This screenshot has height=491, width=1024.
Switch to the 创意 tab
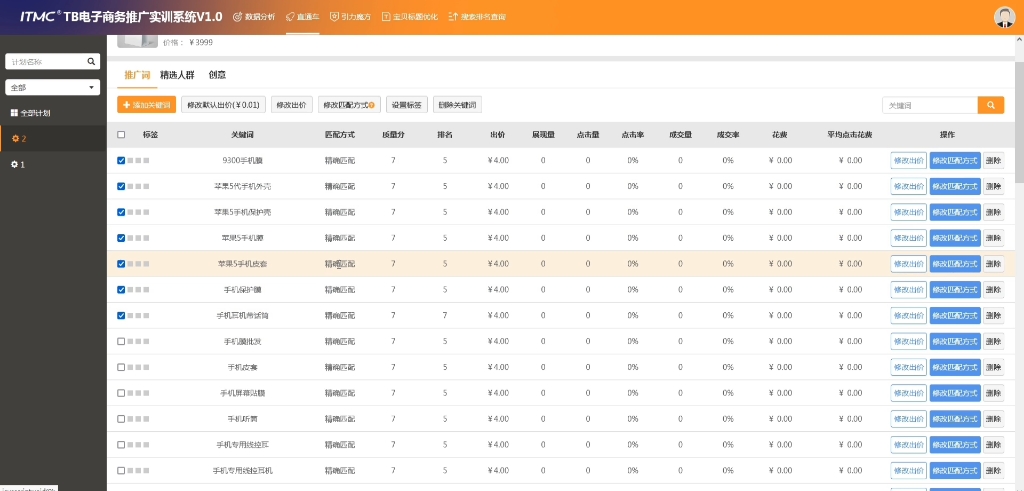click(217, 75)
